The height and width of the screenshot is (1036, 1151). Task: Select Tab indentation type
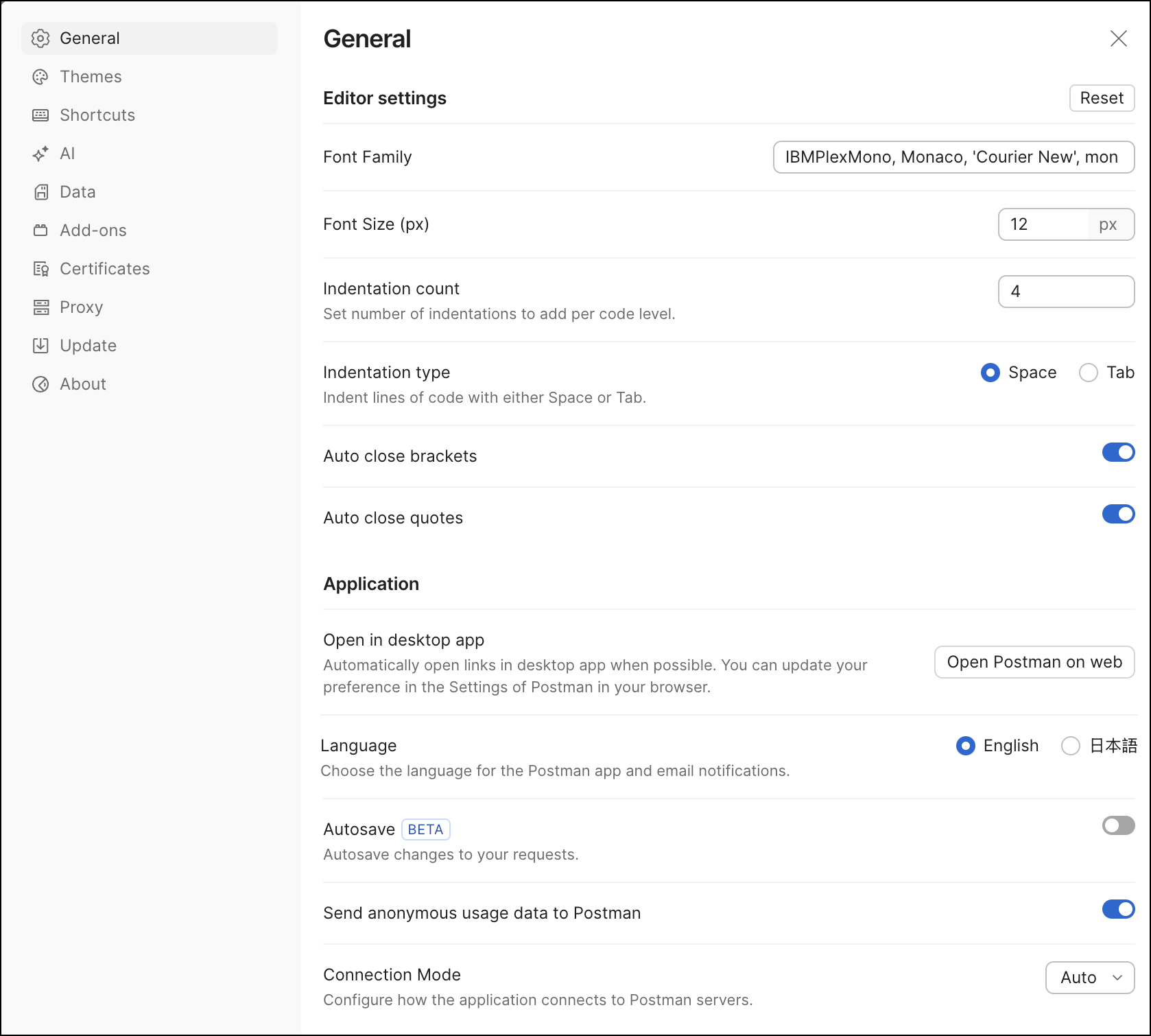point(1089,373)
